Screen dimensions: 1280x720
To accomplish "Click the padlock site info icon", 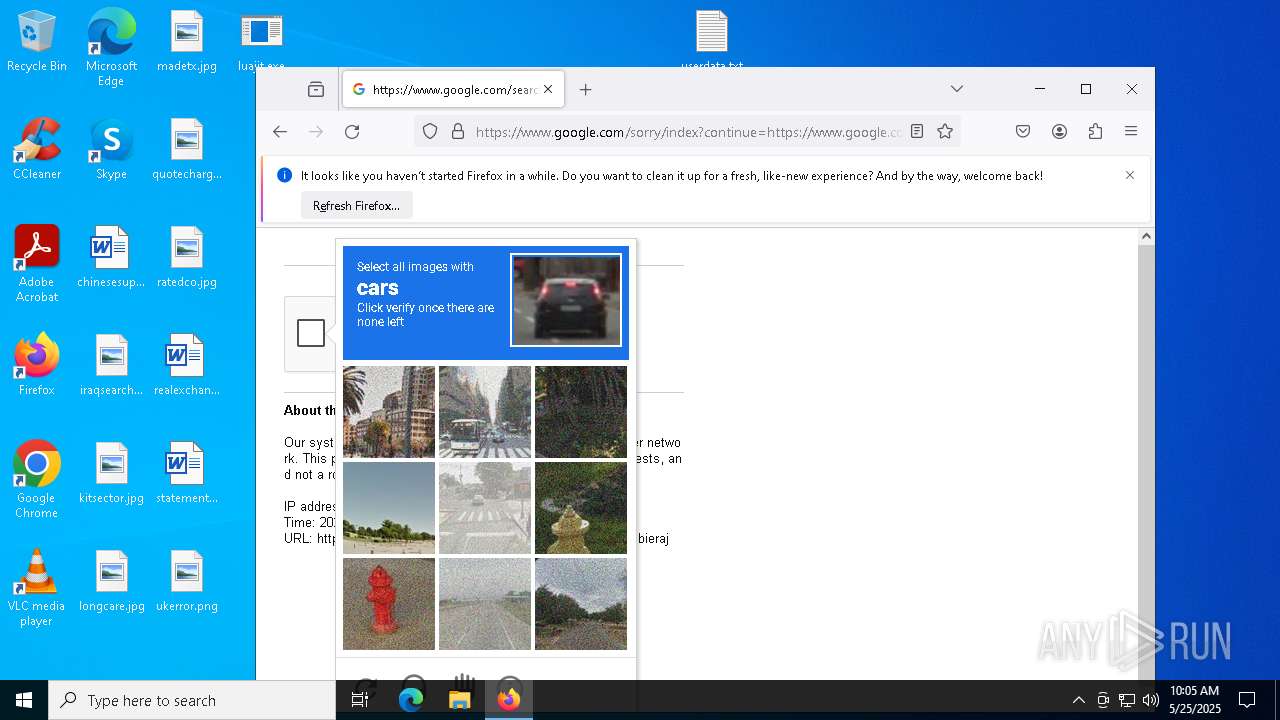I will pos(458,132).
